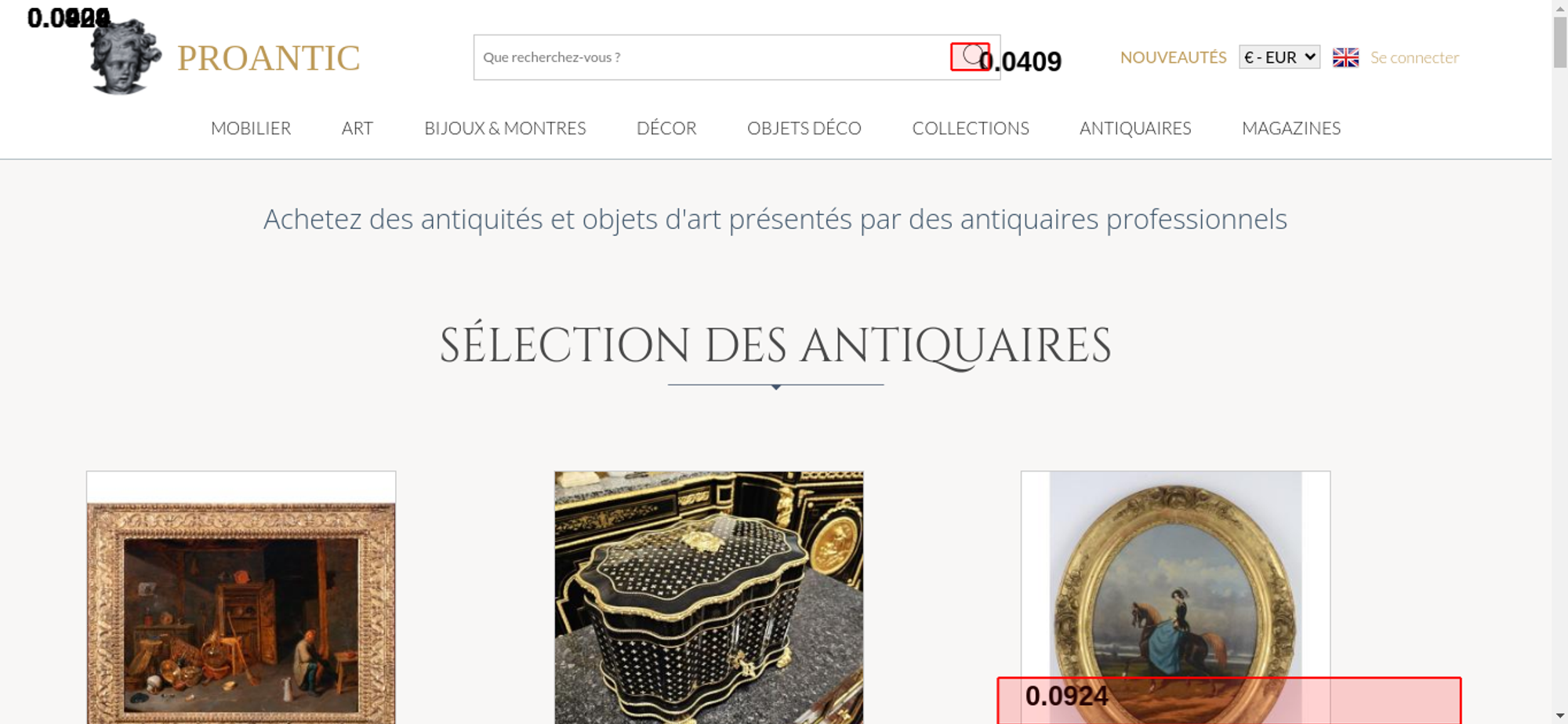
Task: Open the DÉCOR menu
Action: 666,128
